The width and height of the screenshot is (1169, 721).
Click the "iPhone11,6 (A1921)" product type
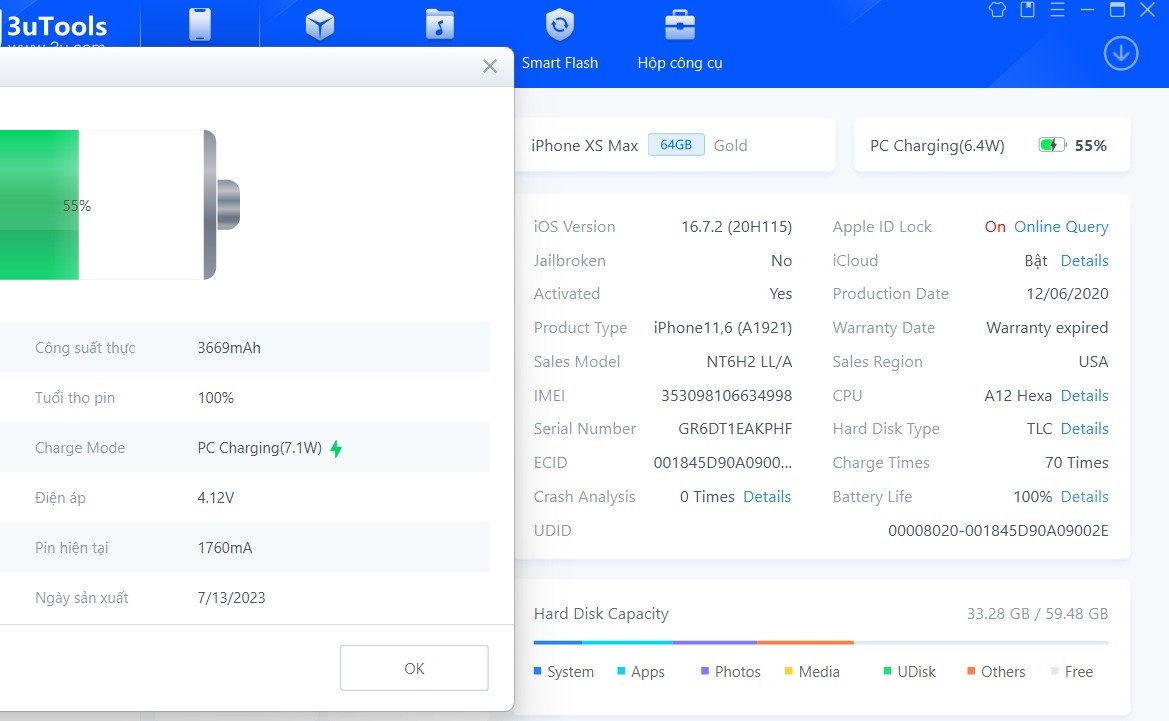pyautogui.click(x=722, y=327)
